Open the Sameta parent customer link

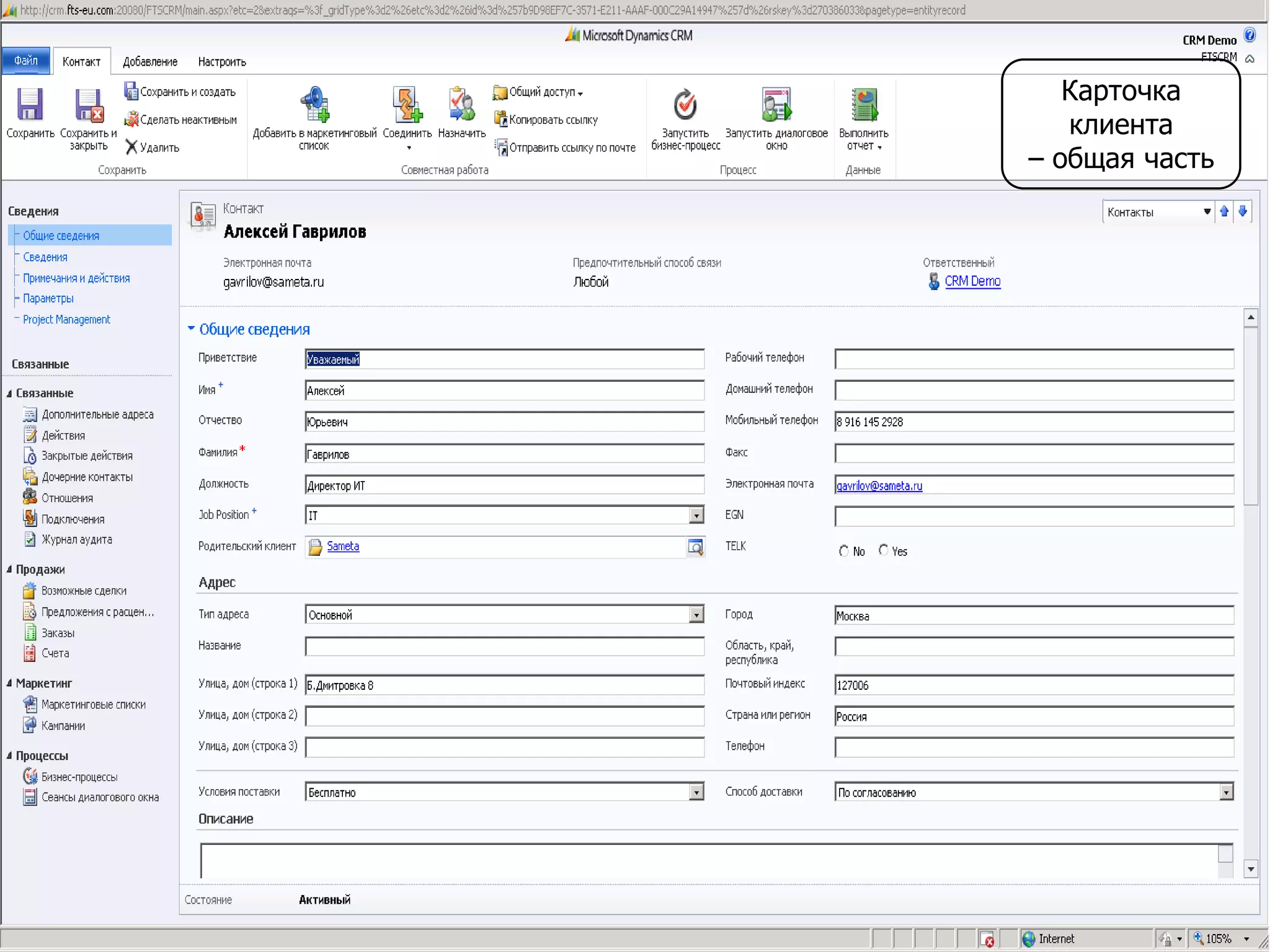pyautogui.click(x=343, y=546)
